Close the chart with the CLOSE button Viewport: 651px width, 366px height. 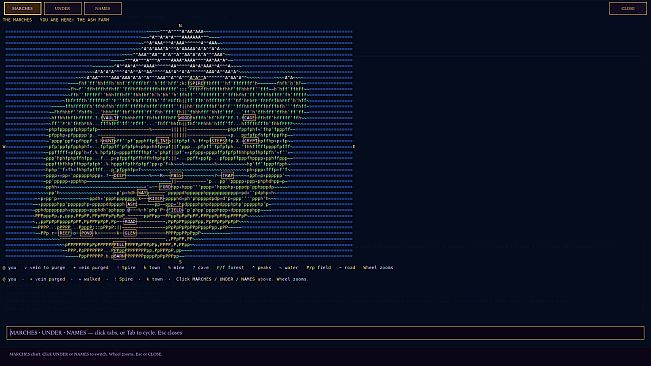coord(628,8)
